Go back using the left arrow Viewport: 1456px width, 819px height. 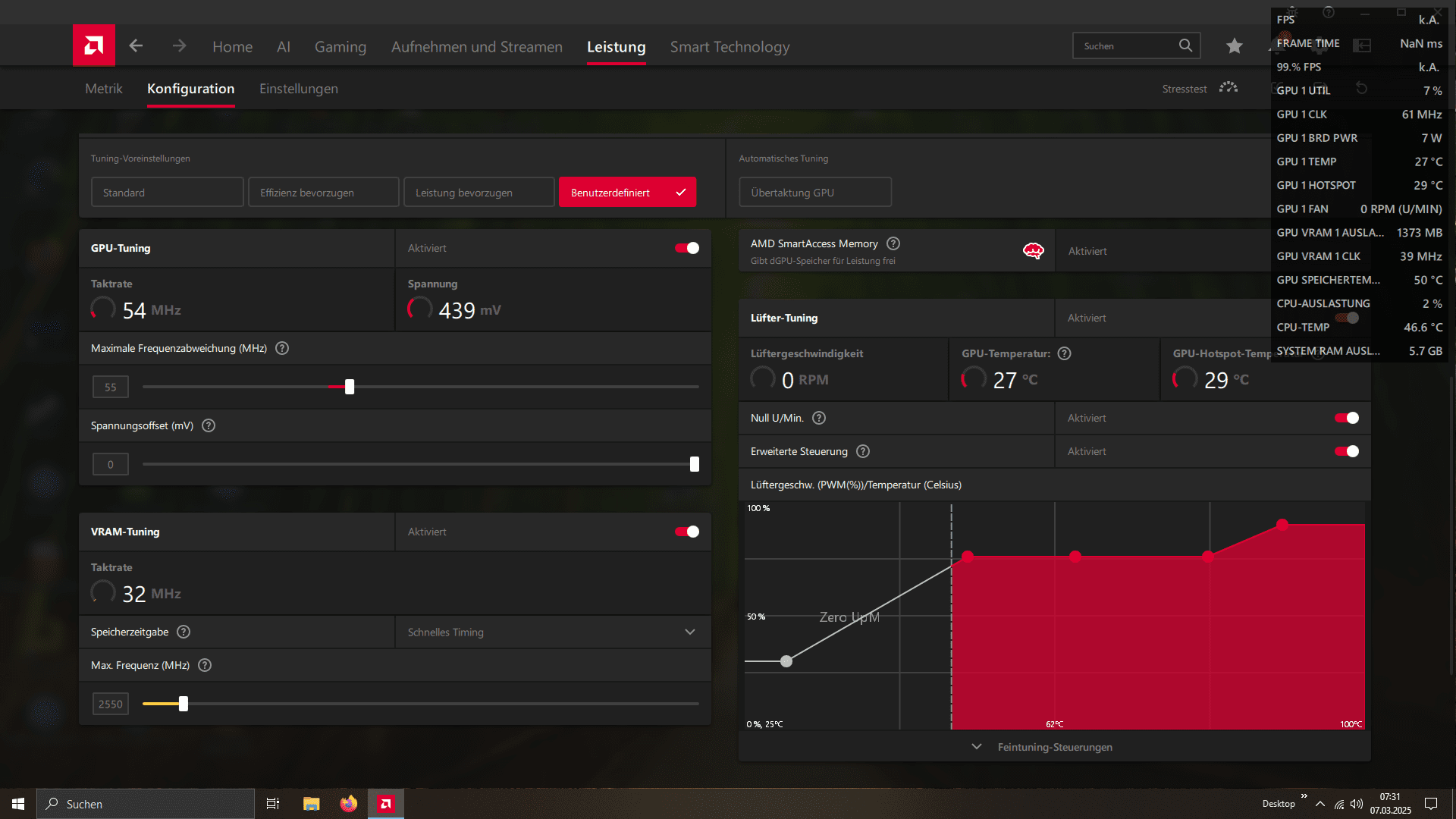(x=136, y=46)
